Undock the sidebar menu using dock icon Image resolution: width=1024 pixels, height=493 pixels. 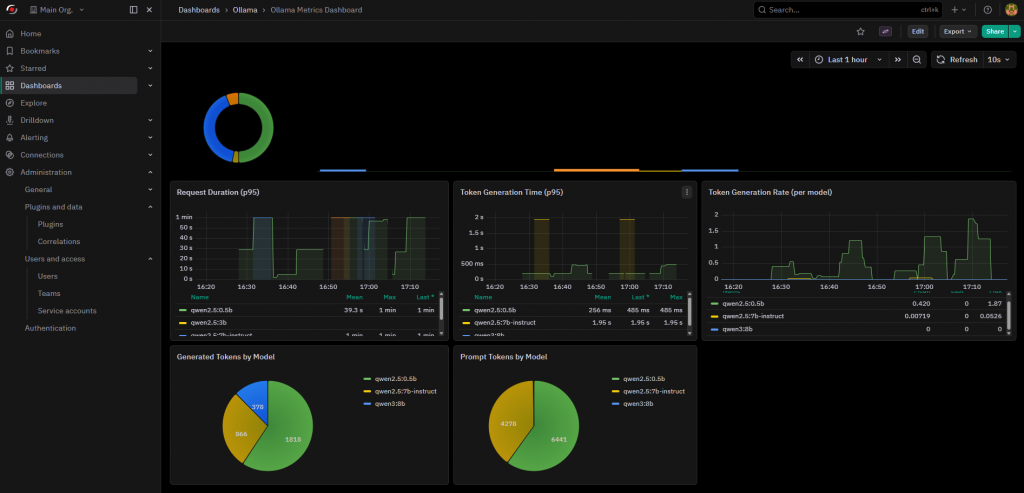pos(134,10)
